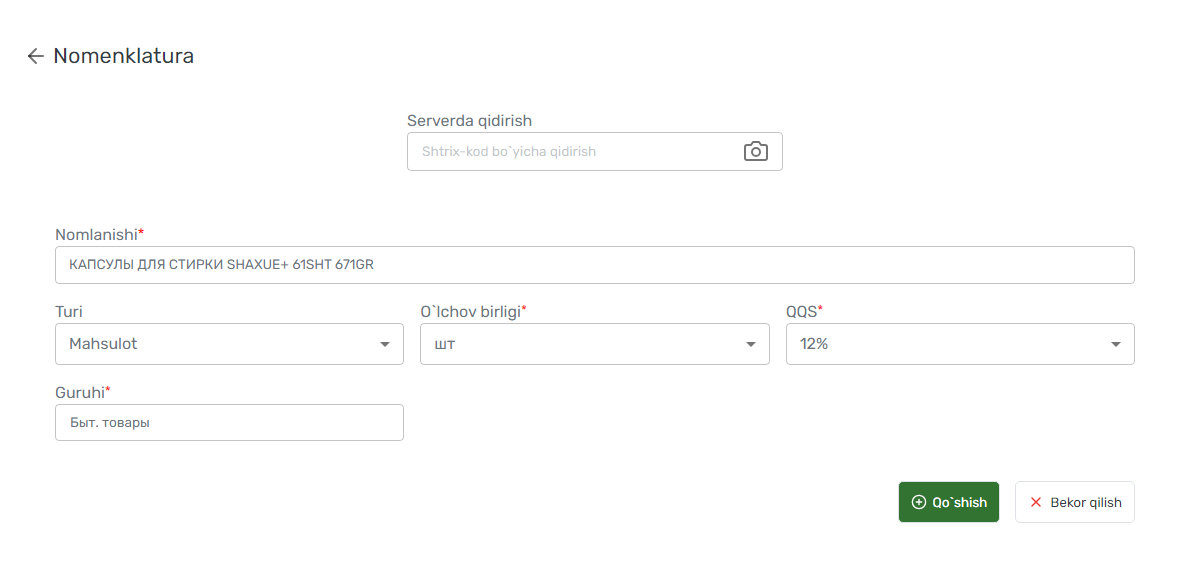Click into the Nomlanishi product name field
The height and width of the screenshot is (578, 1194).
pyautogui.click(x=595, y=265)
